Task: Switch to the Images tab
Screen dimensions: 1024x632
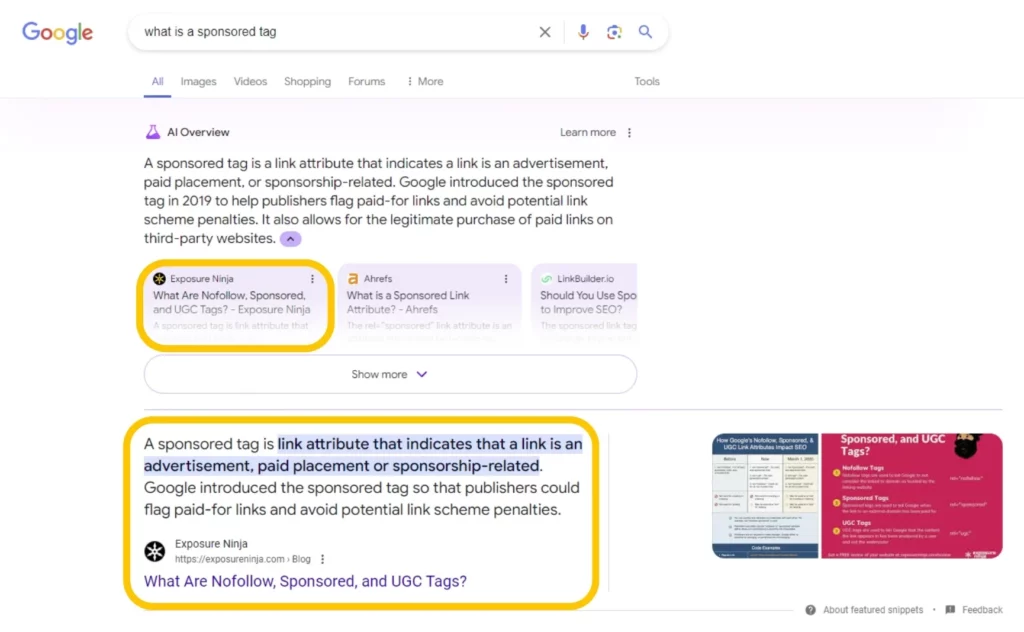Action: (199, 82)
